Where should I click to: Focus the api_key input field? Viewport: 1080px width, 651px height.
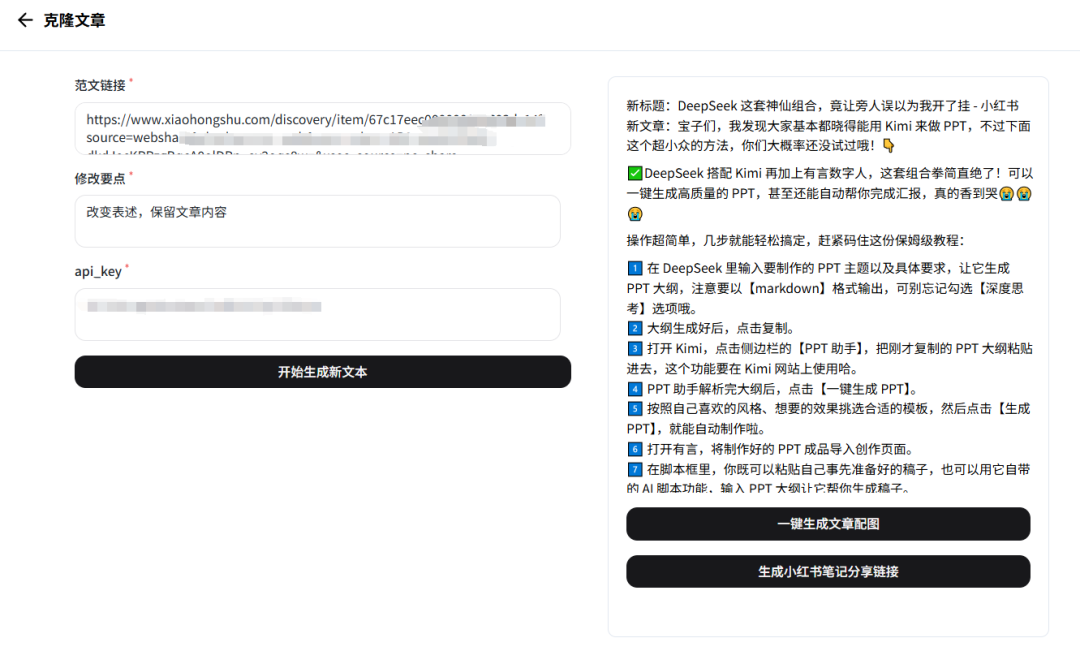[318, 314]
